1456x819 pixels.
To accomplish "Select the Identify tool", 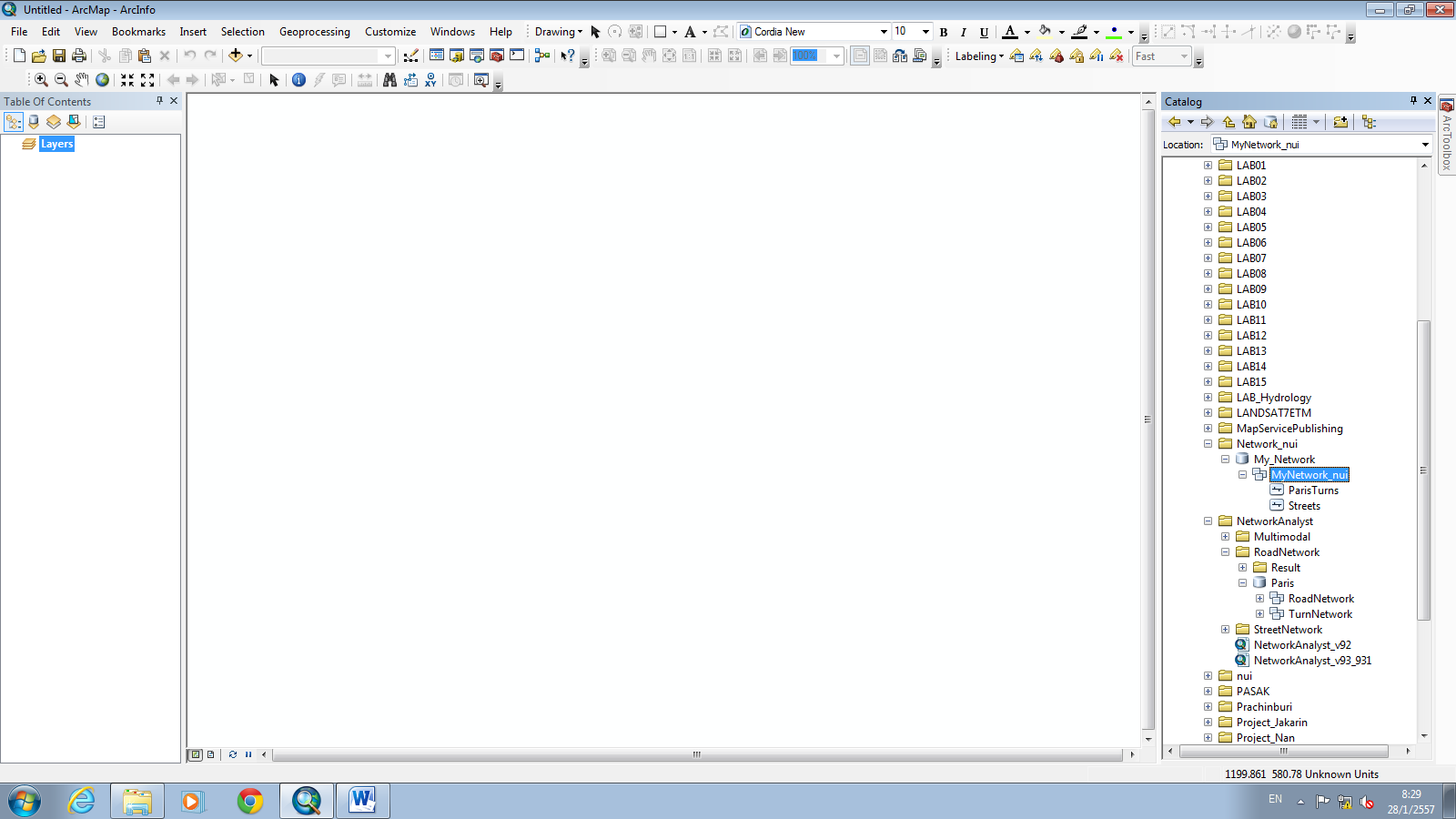I will tap(298, 80).
